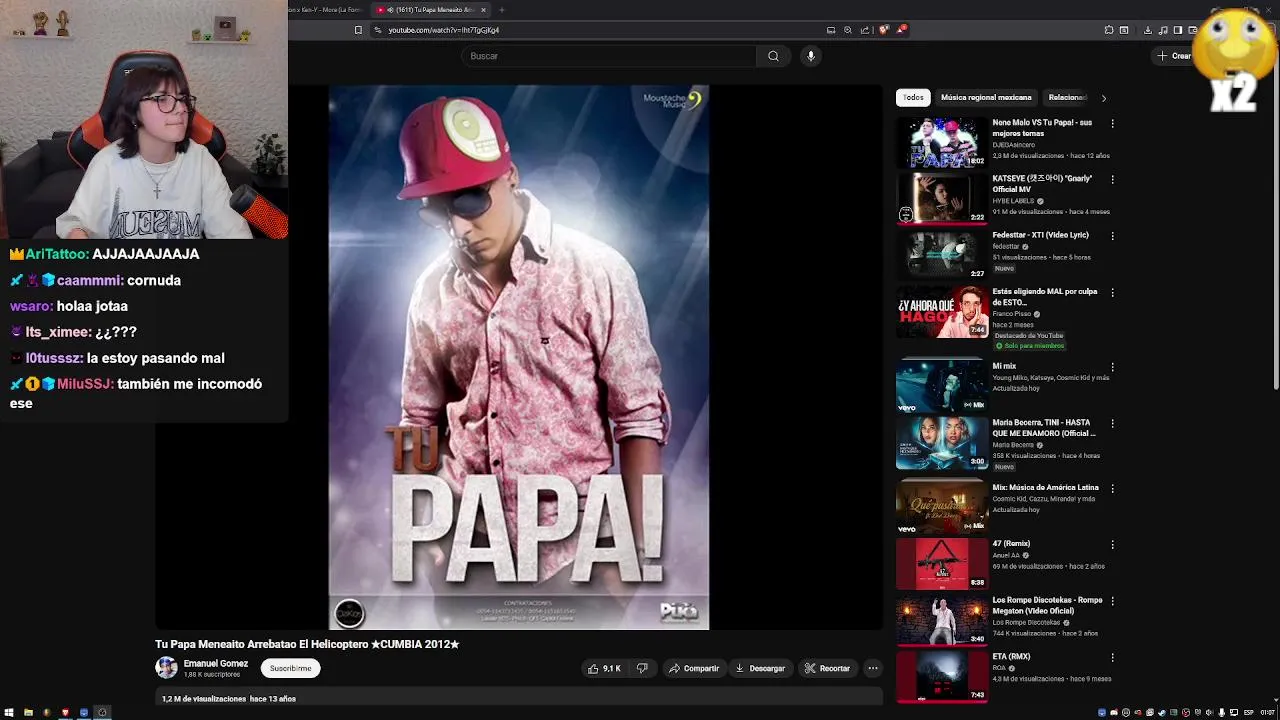Viewport: 1280px width, 720px height.
Task: Open more actions menu beside Recortar
Action: (873, 668)
